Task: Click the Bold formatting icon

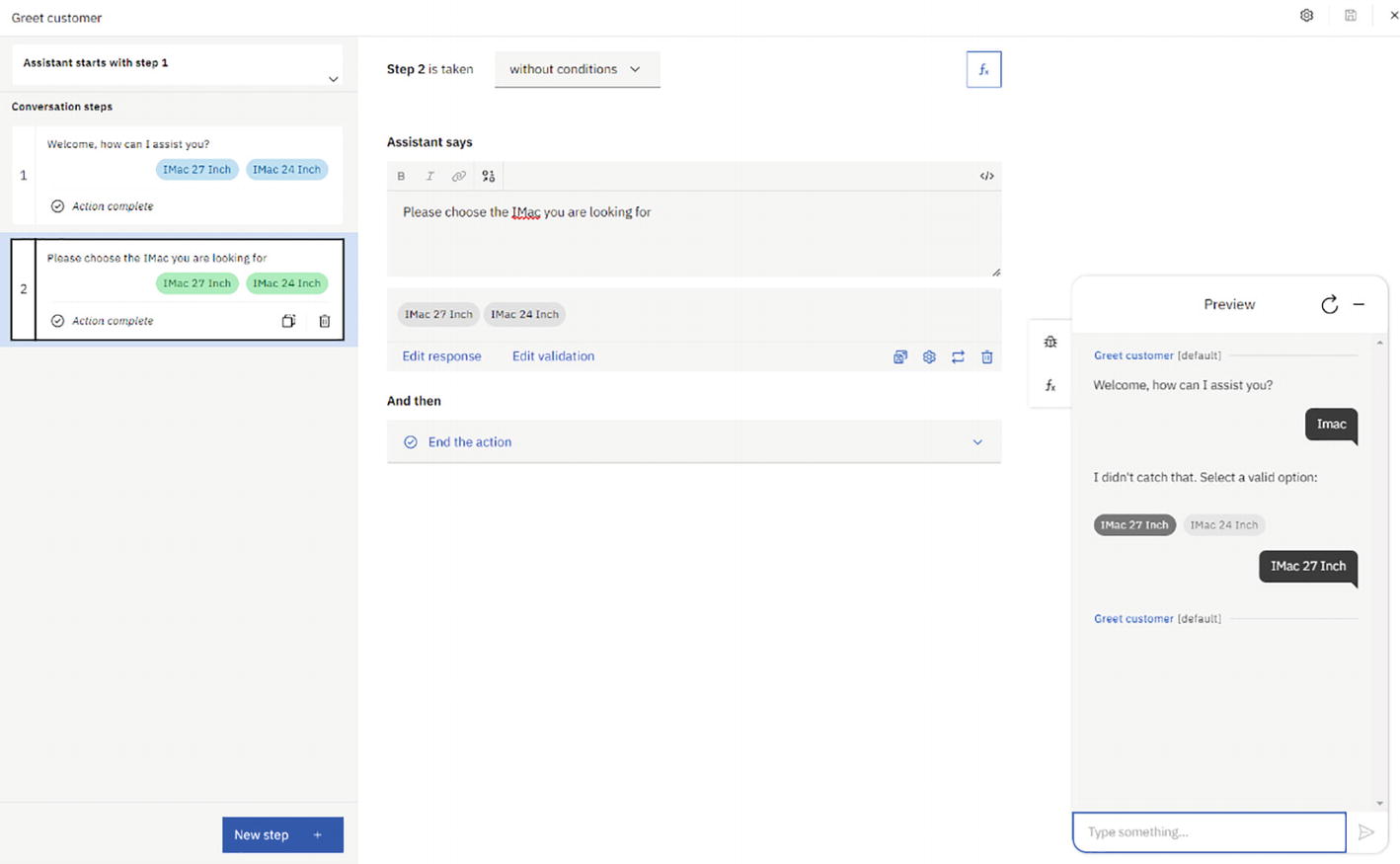Action: [x=401, y=176]
